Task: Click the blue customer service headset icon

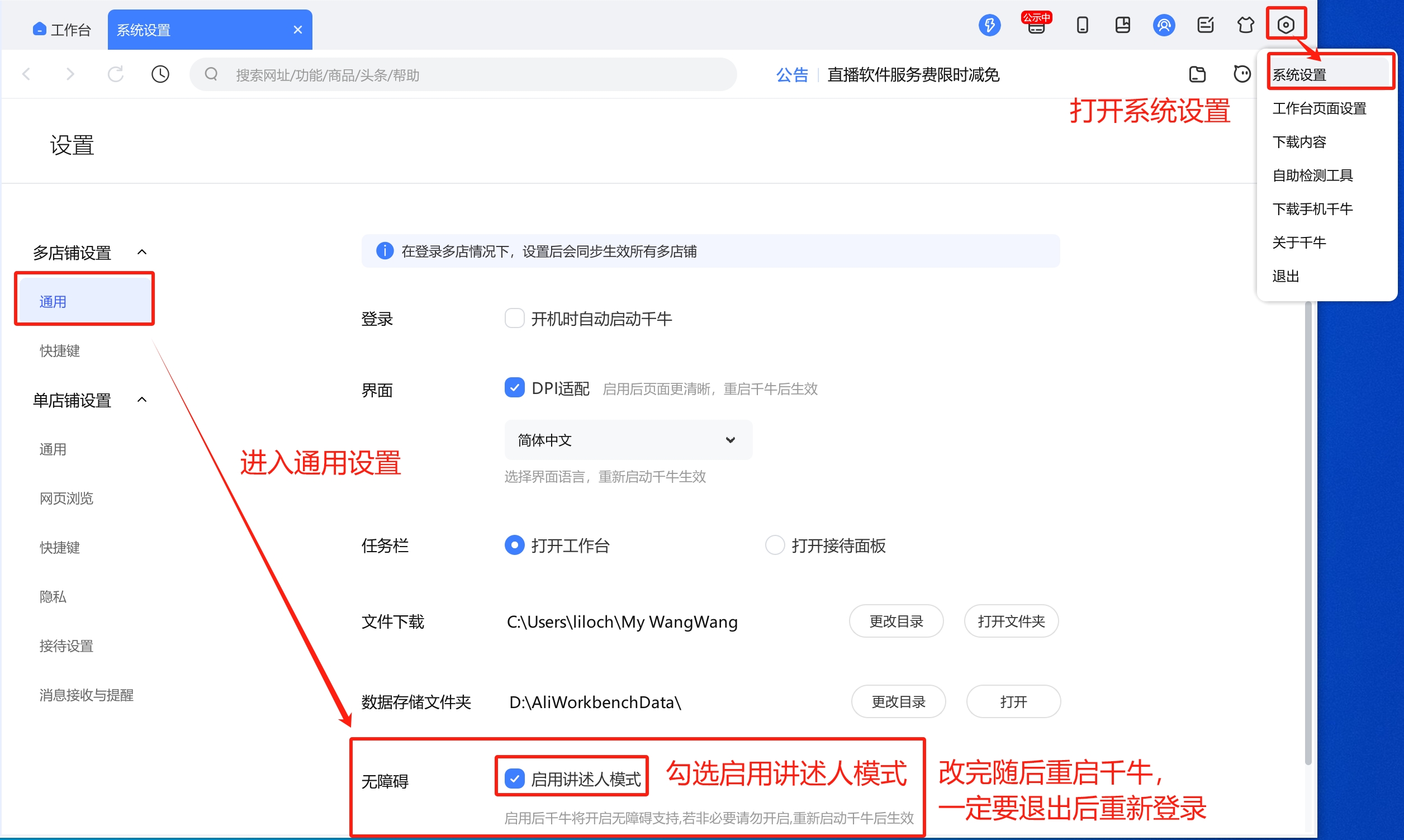Action: tap(1164, 25)
